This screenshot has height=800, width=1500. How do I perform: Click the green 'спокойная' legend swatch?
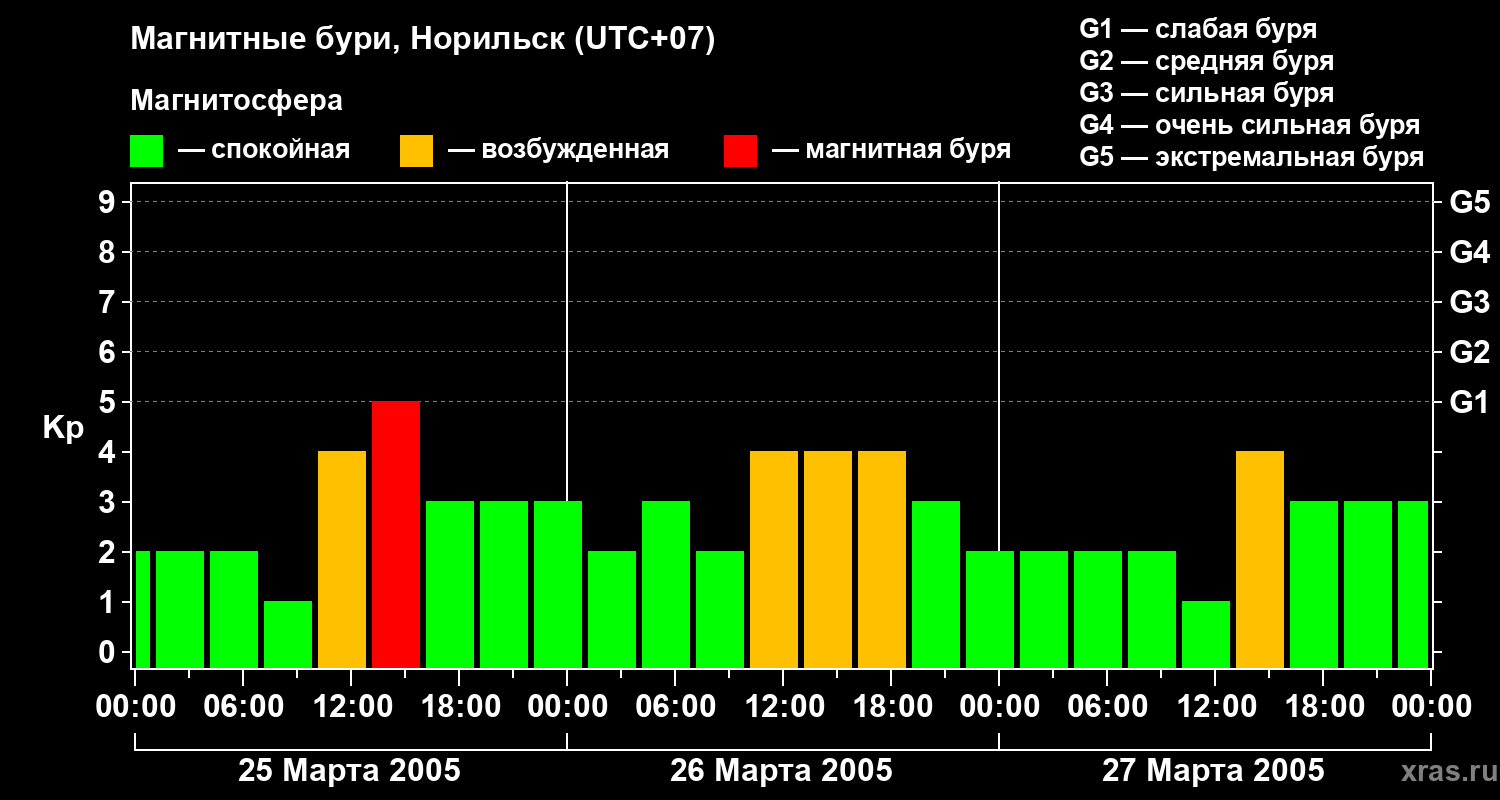[146, 151]
